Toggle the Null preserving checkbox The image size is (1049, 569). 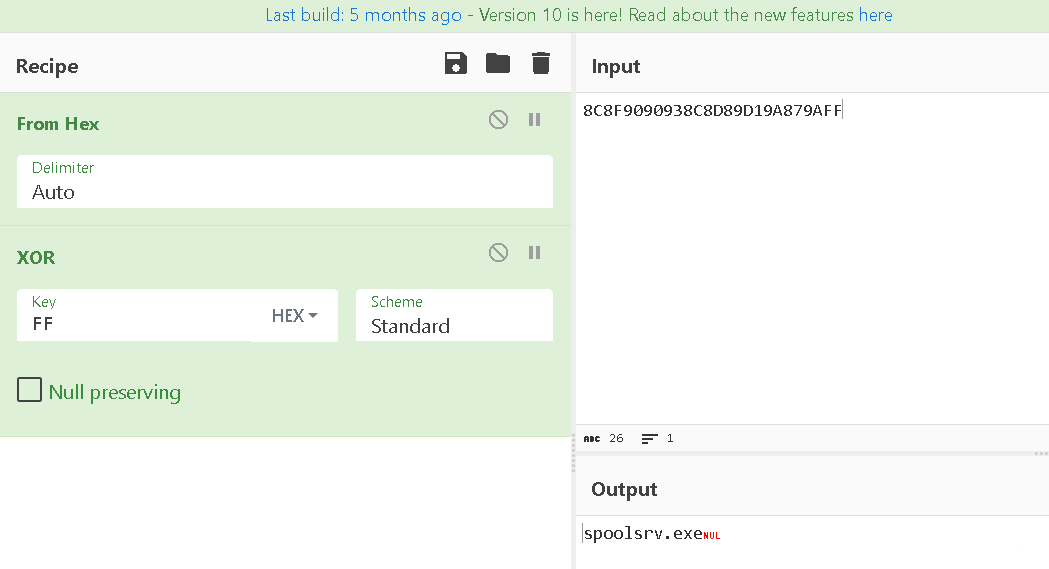(x=29, y=390)
